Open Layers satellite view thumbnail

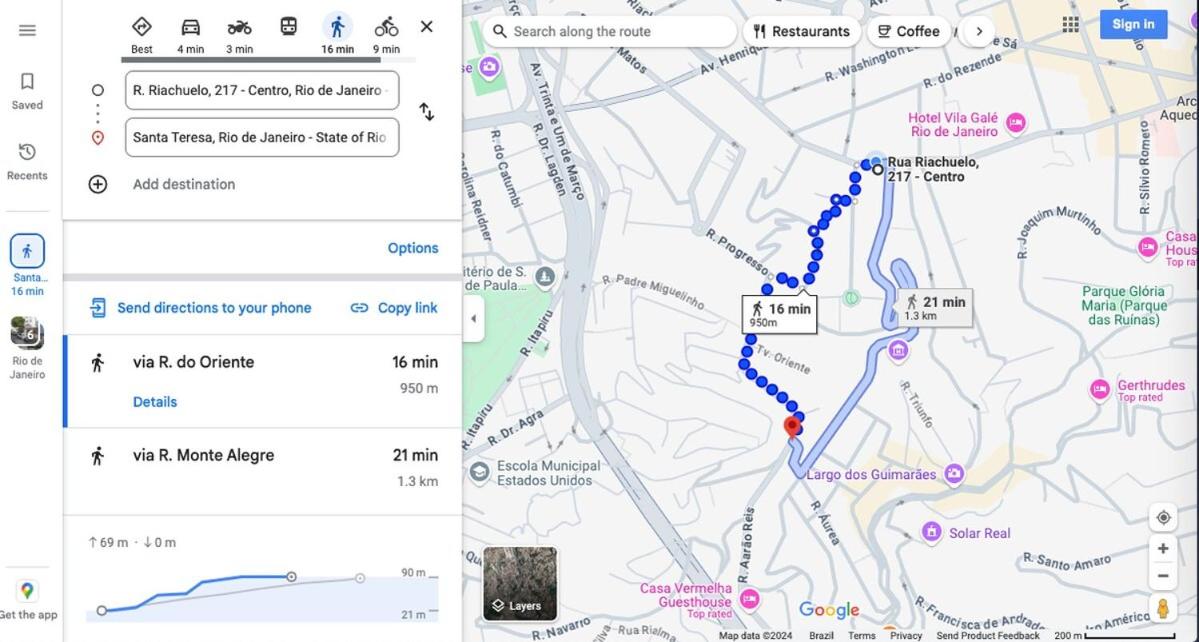click(520, 583)
